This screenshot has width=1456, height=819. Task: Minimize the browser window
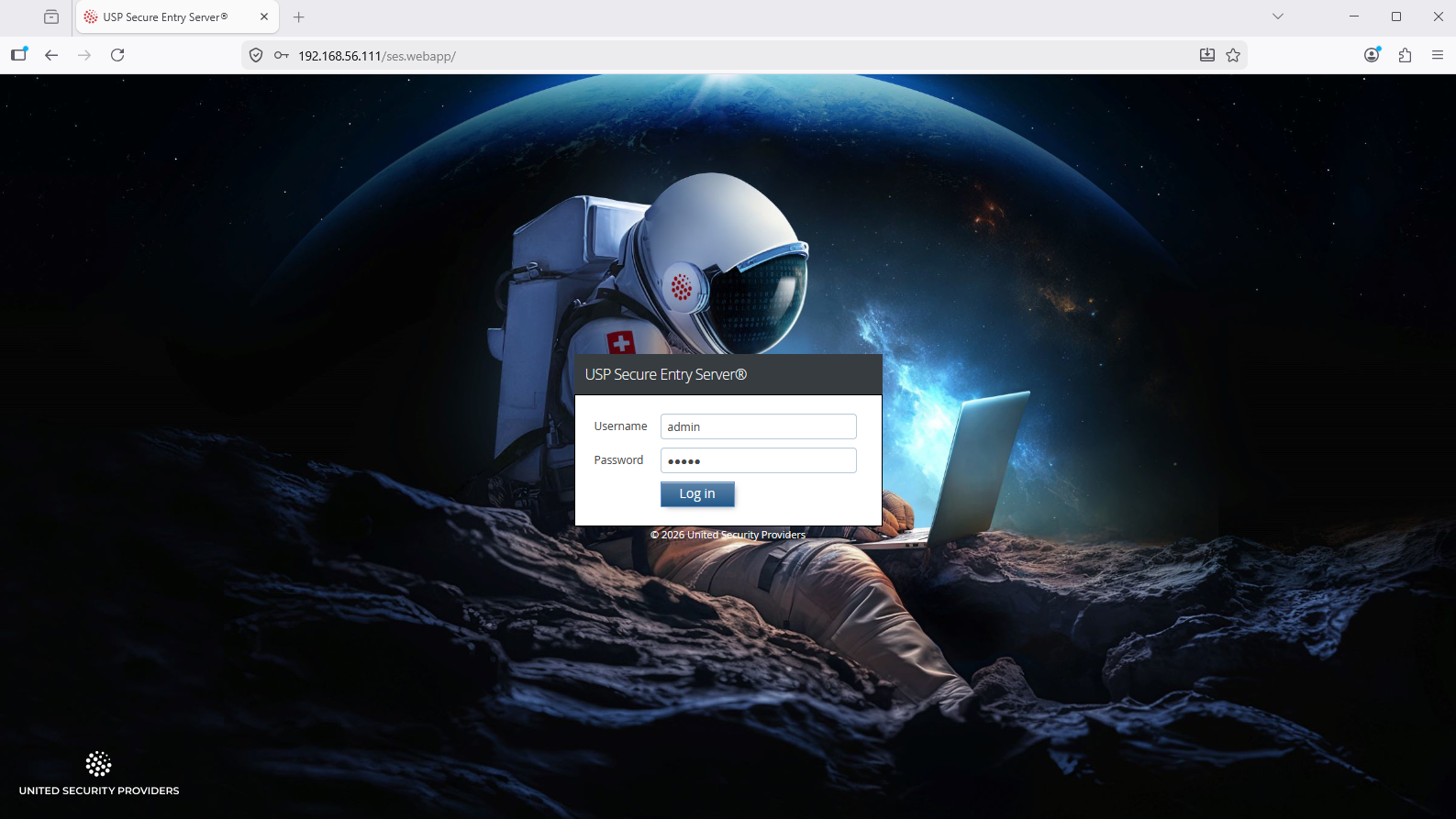pyautogui.click(x=1354, y=17)
